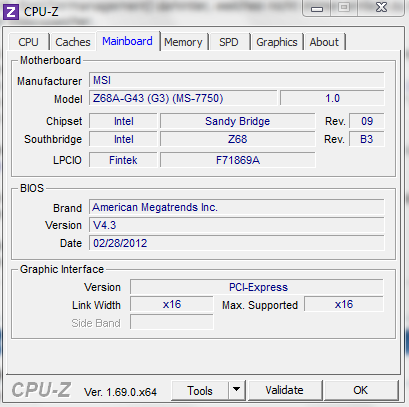The height and width of the screenshot is (407, 409).
Task: Close the CPU-Z window
Action: click(x=381, y=7)
